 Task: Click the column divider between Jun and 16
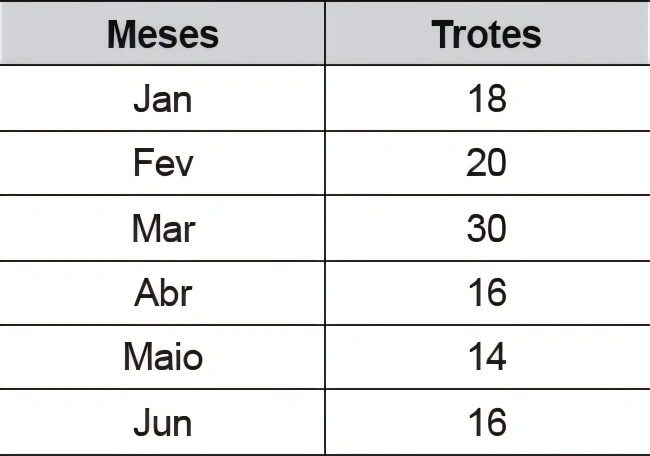point(325,422)
